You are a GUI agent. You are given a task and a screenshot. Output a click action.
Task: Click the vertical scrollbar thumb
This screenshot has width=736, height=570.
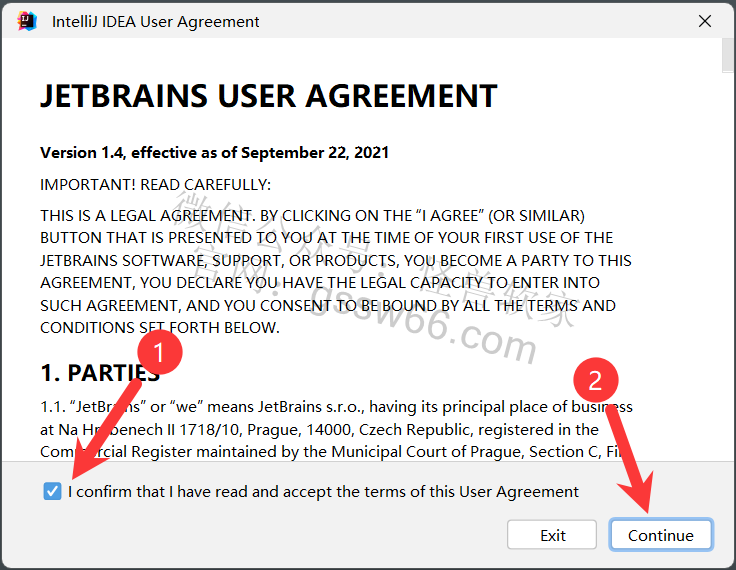tap(728, 58)
